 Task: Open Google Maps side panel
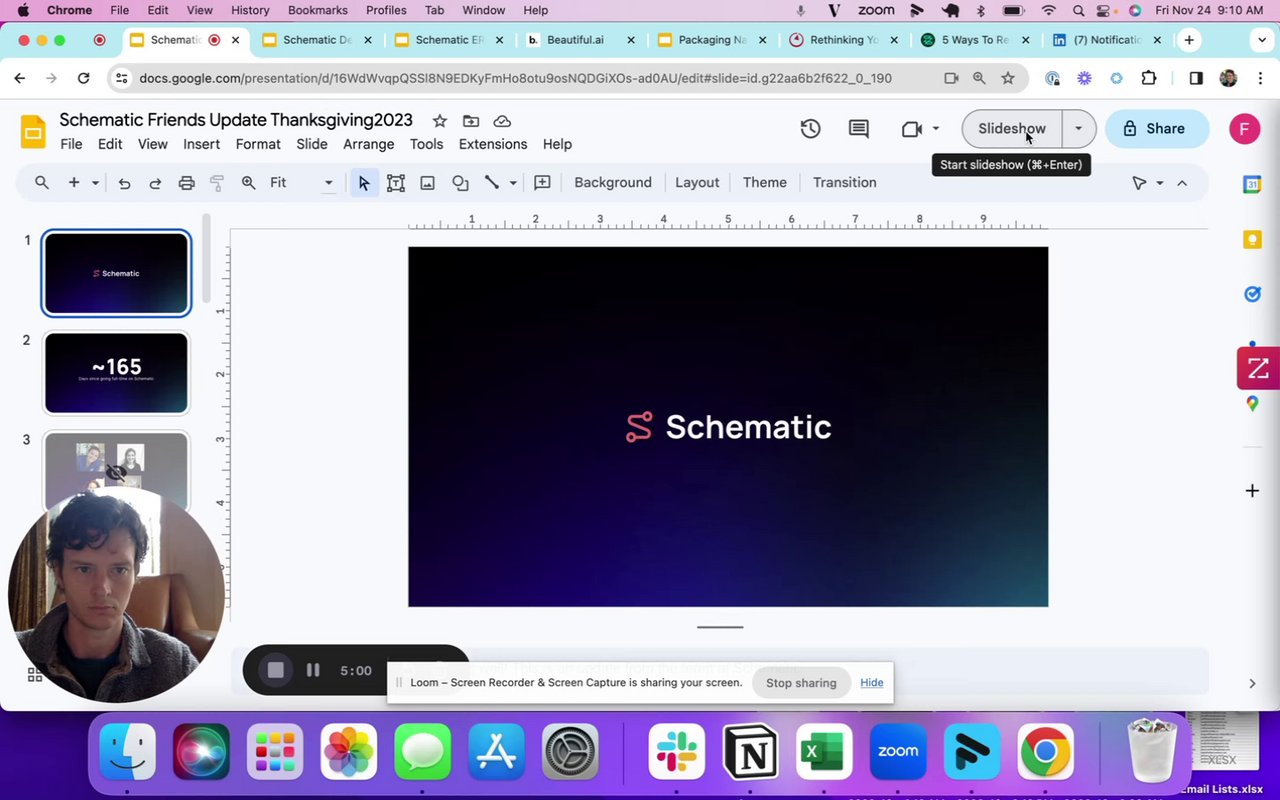1252,403
